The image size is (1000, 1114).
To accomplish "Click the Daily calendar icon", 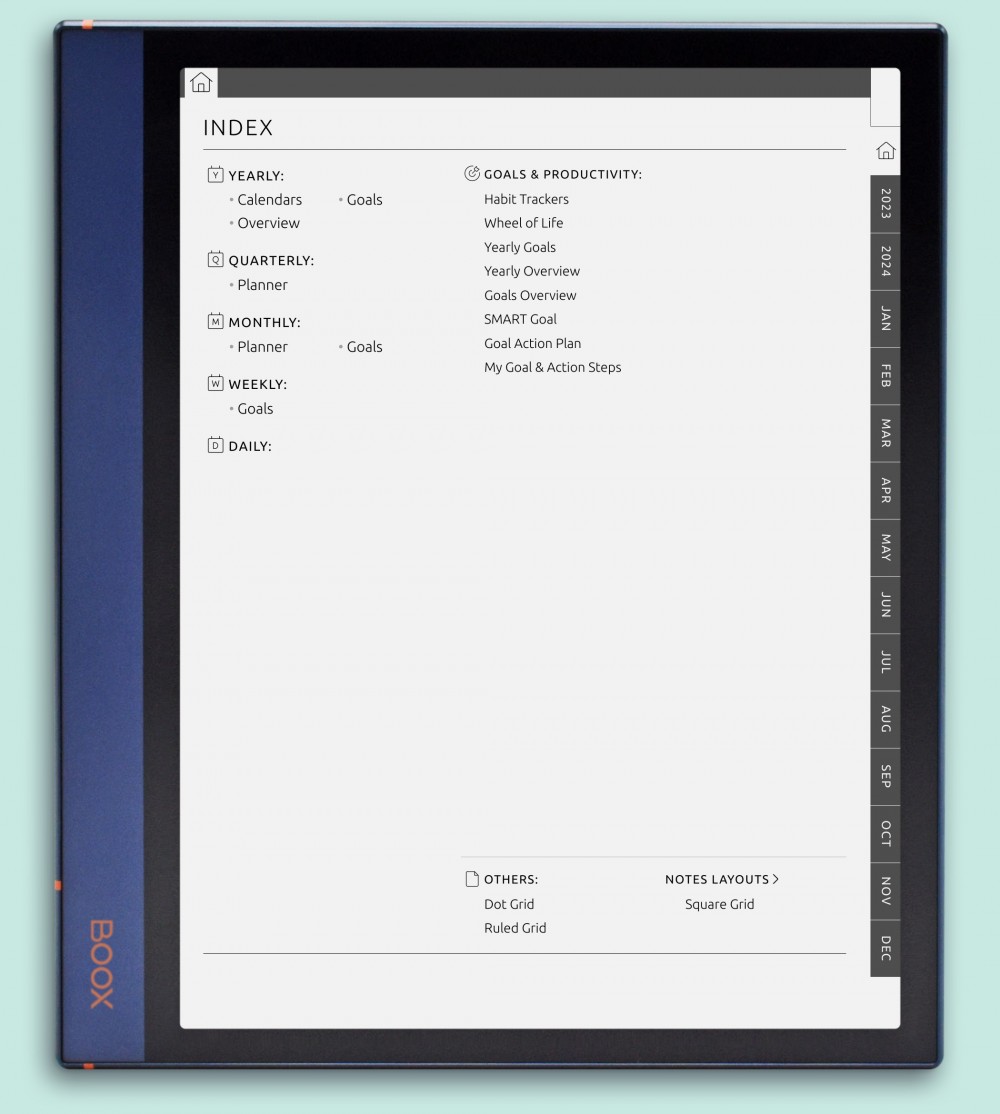I will pyautogui.click(x=215, y=446).
